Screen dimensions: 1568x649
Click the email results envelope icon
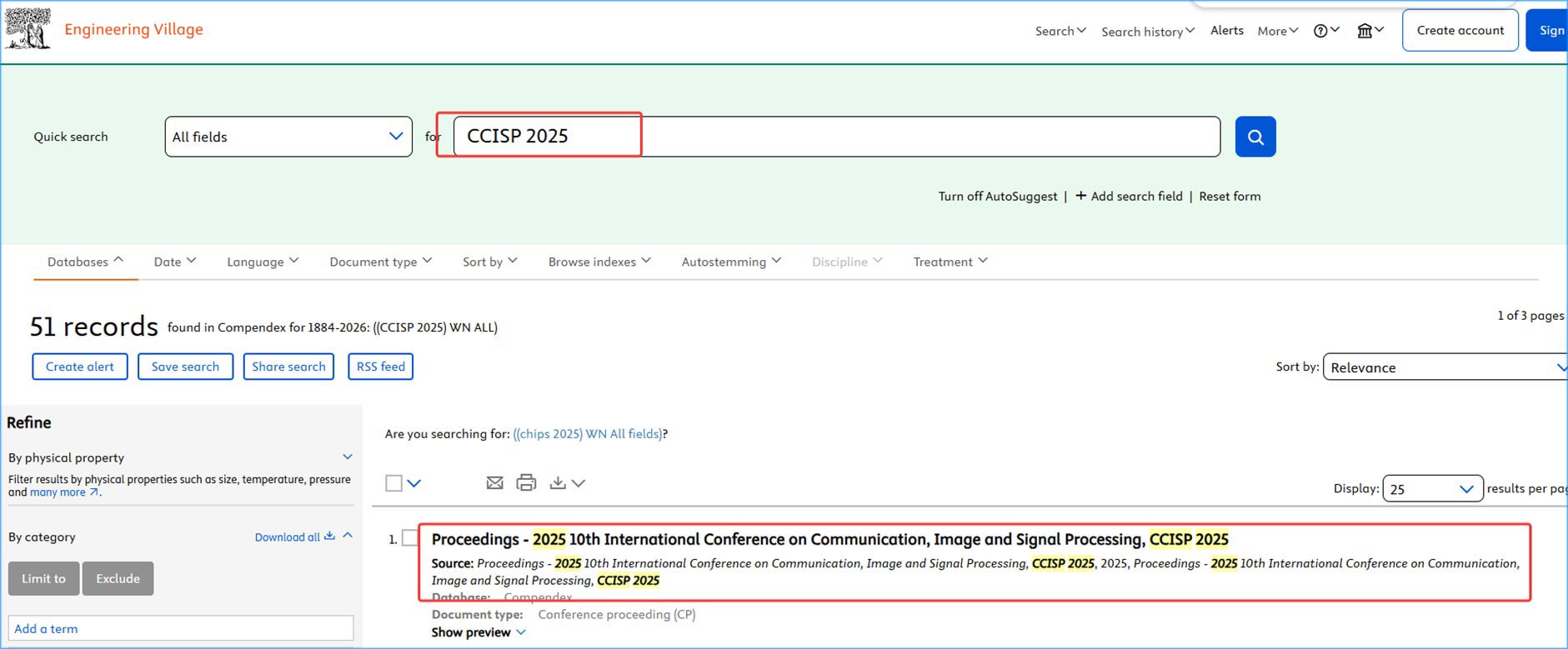(494, 483)
